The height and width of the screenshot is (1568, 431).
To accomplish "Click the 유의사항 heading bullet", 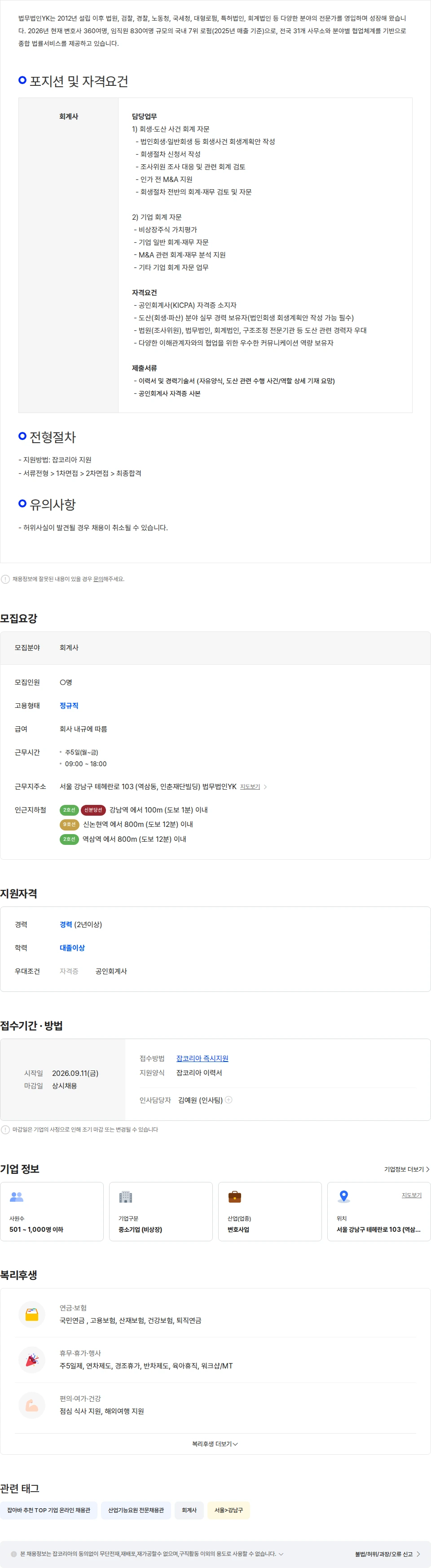I will pos(22,503).
